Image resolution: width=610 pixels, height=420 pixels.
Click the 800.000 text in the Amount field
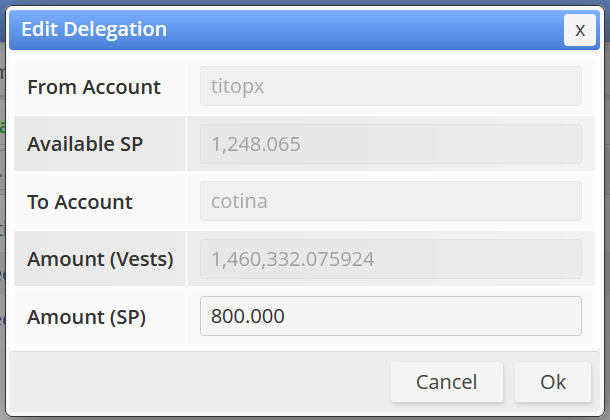[x=247, y=316]
